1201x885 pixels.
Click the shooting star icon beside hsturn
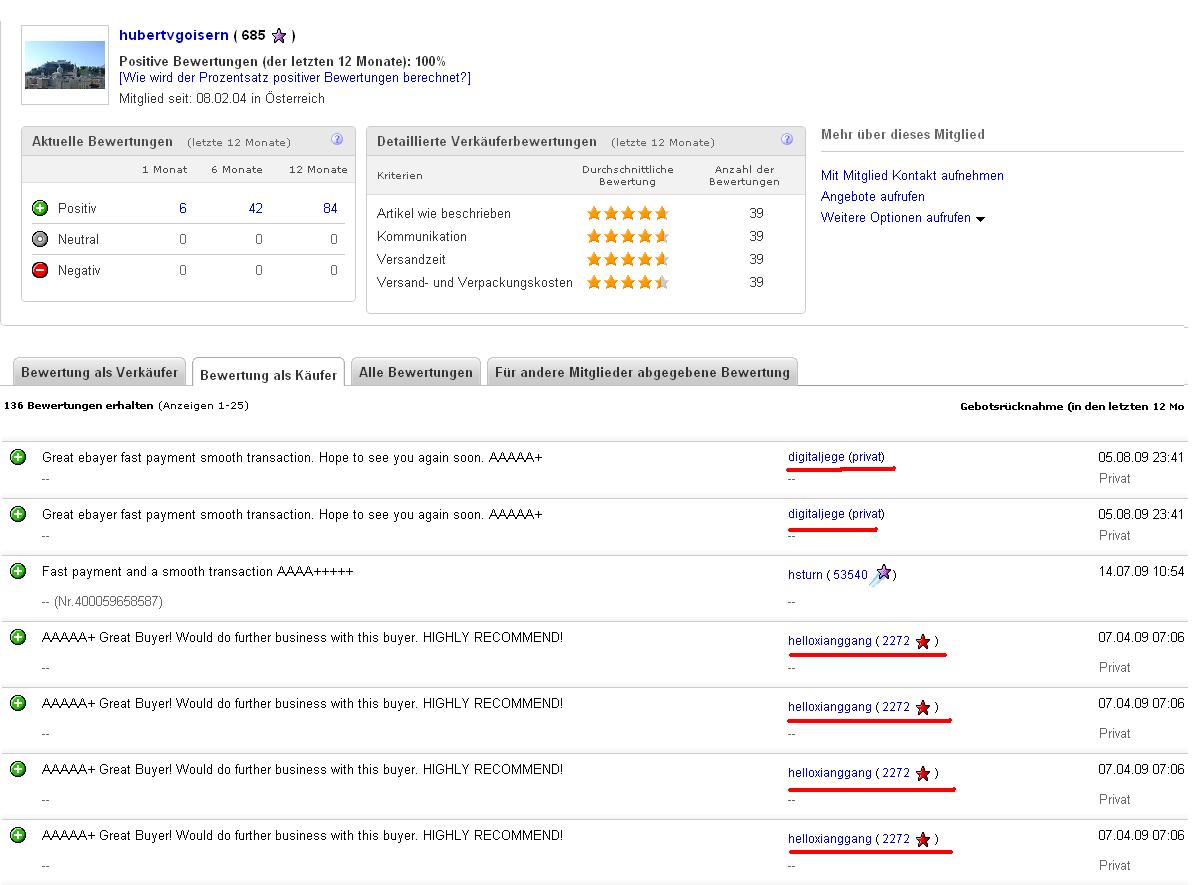(x=881, y=574)
